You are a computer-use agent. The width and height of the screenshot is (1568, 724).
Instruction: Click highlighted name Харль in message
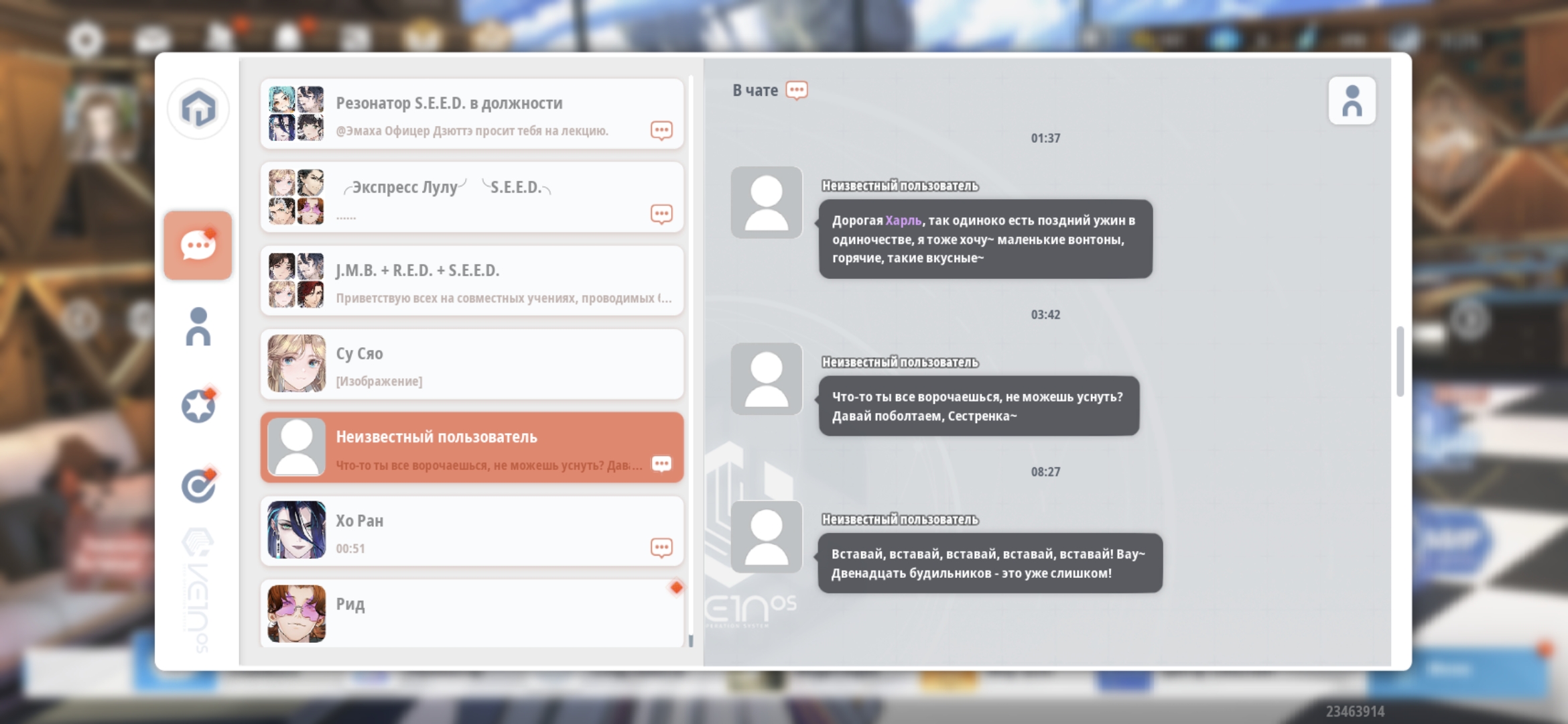click(903, 221)
